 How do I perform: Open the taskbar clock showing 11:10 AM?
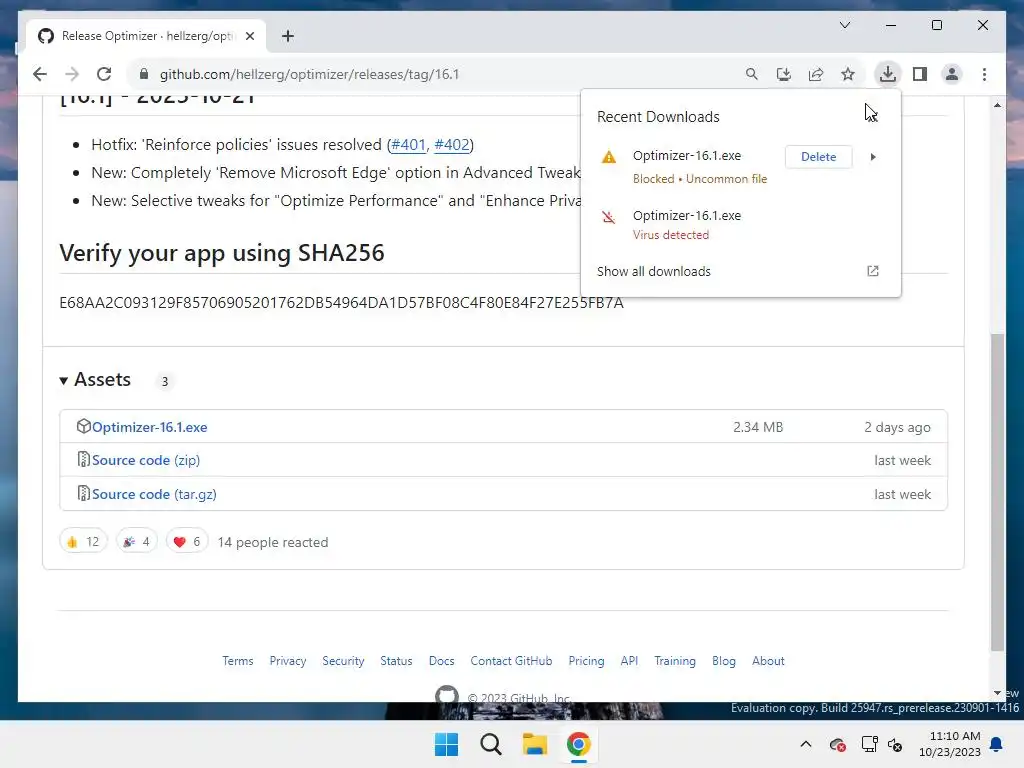click(950, 744)
